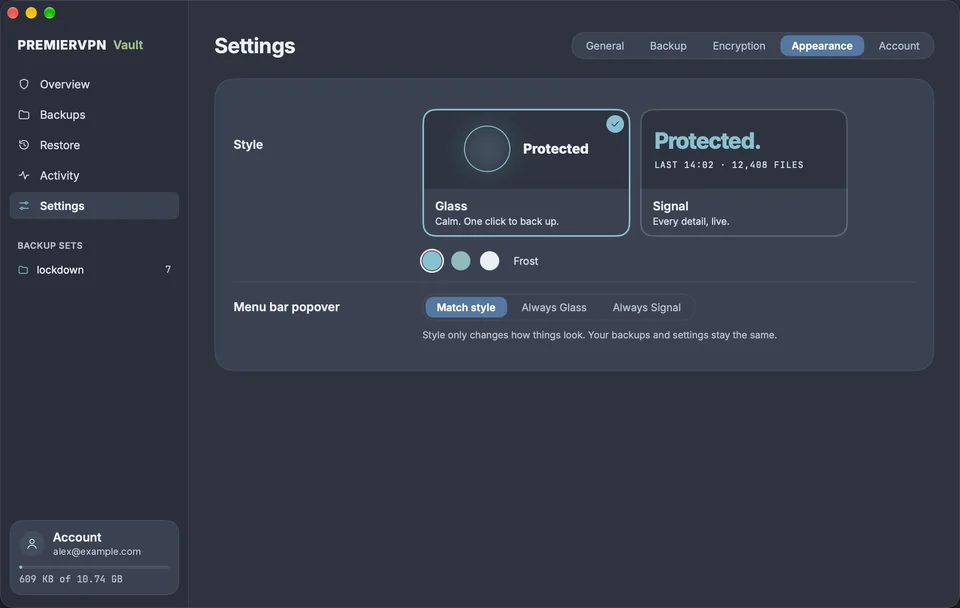This screenshot has width=960, height=608.
Task: Click the Restore clock-arrow icon
Action: pyautogui.click(x=24, y=145)
